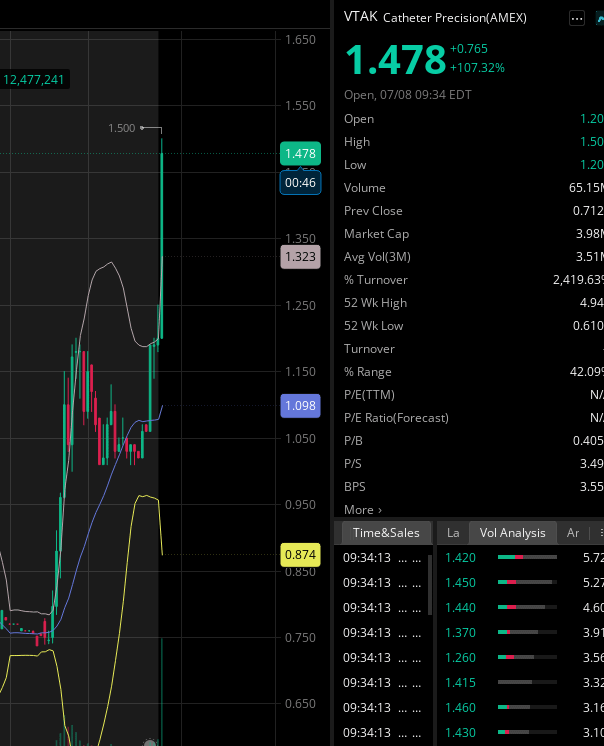Click the Catheter Precision(AMEX) company name
The height and width of the screenshot is (746, 604).
click(x=455, y=18)
